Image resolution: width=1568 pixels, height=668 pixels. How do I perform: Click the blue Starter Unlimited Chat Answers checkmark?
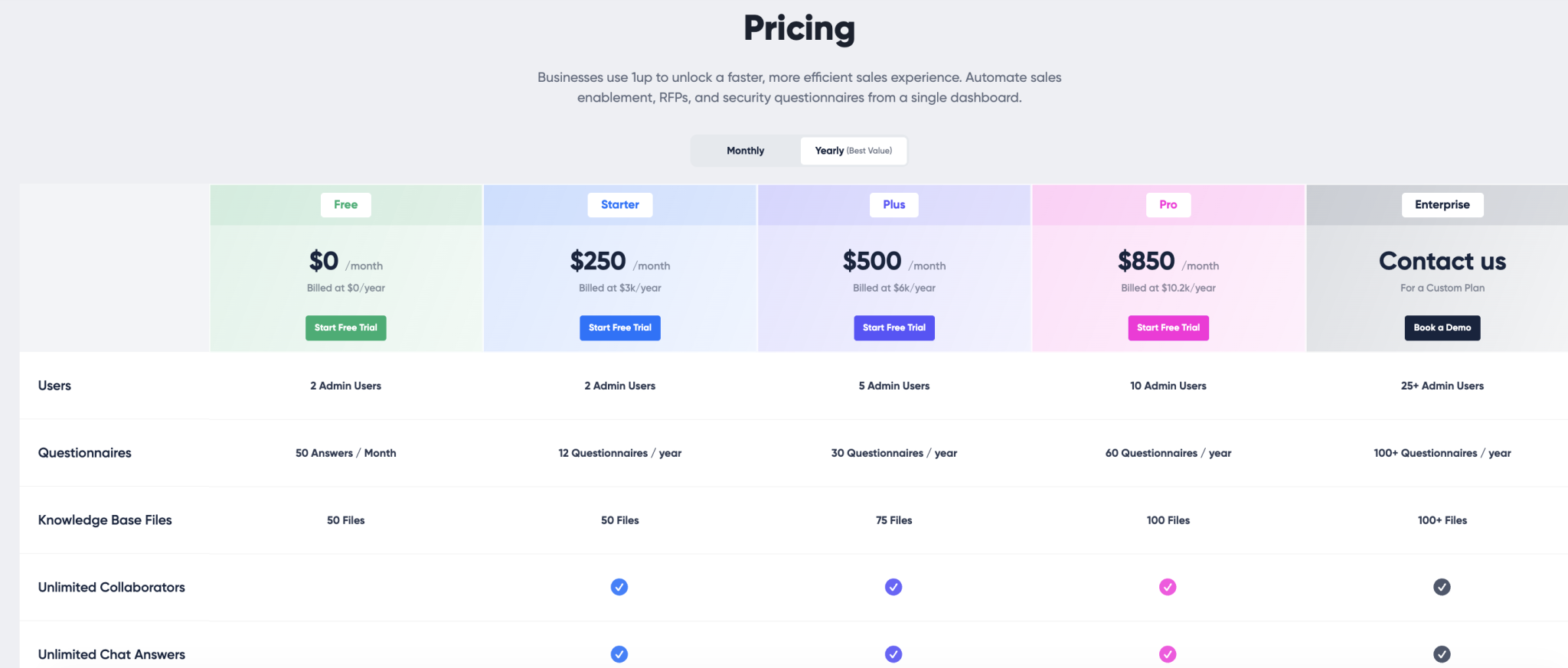pyautogui.click(x=619, y=654)
